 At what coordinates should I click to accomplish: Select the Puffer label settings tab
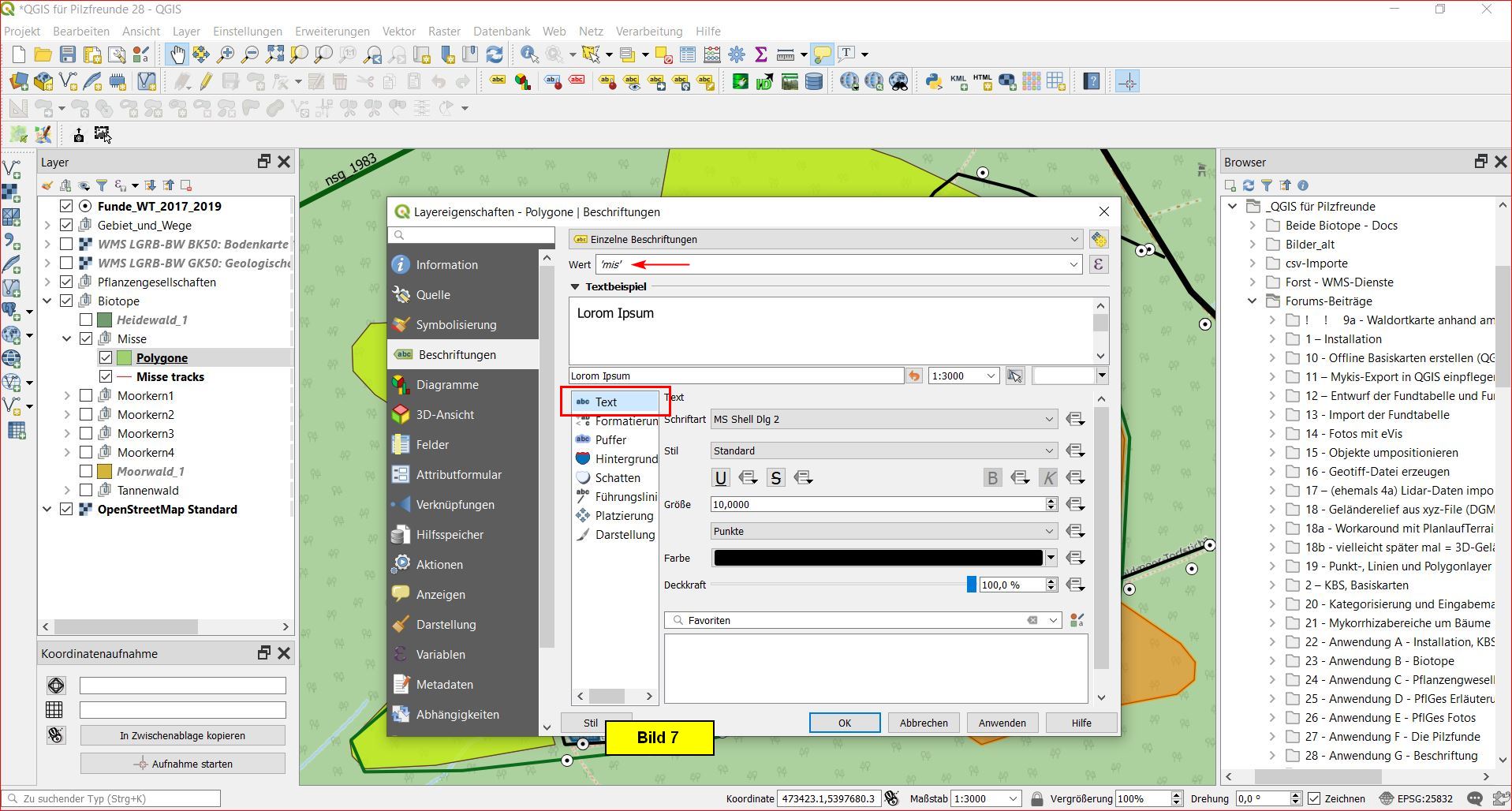[x=610, y=440]
